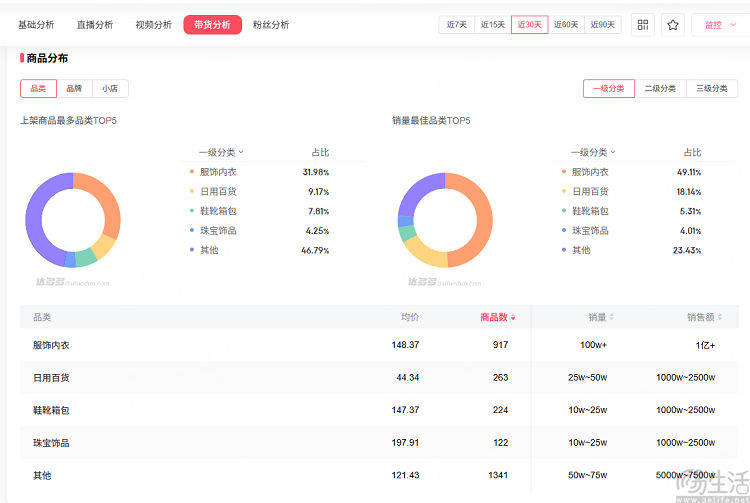Click orange 服饰内衣 legend dot on left

[191, 172]
